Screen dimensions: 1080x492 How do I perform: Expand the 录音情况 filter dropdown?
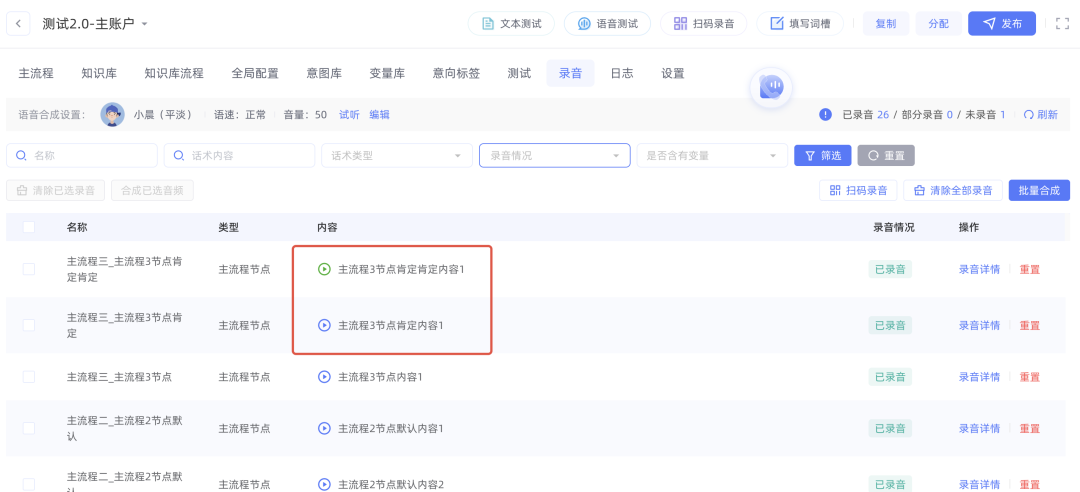click(554, 155)
